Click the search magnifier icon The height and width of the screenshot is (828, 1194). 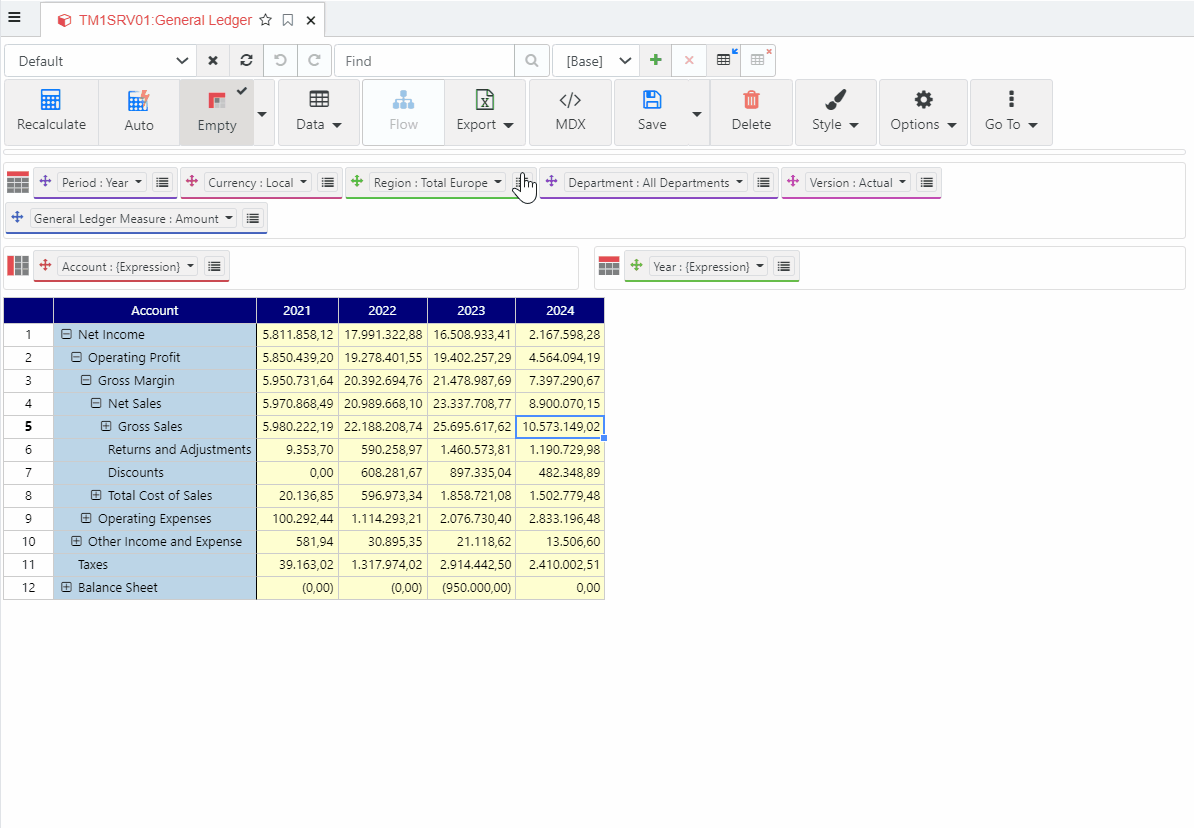[x=532, y=61]
